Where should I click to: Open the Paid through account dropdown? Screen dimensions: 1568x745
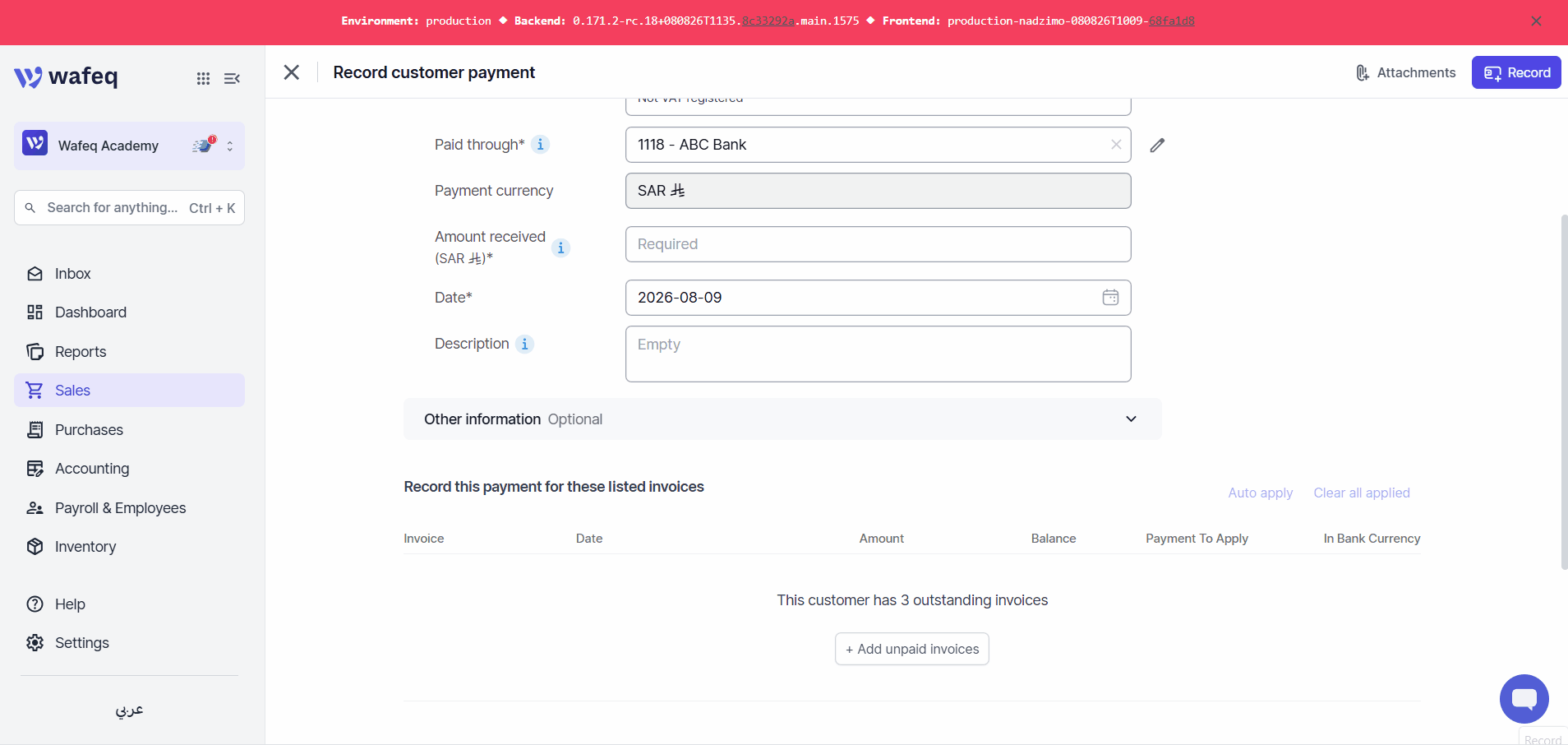pos(867,145)
